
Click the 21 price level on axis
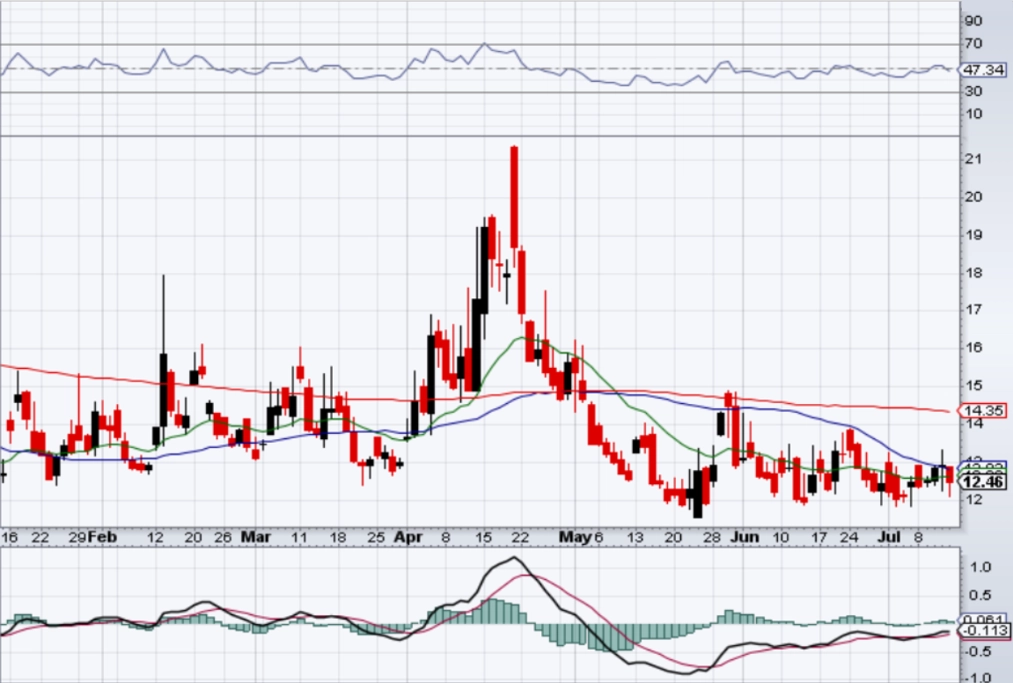pos(973,159)
